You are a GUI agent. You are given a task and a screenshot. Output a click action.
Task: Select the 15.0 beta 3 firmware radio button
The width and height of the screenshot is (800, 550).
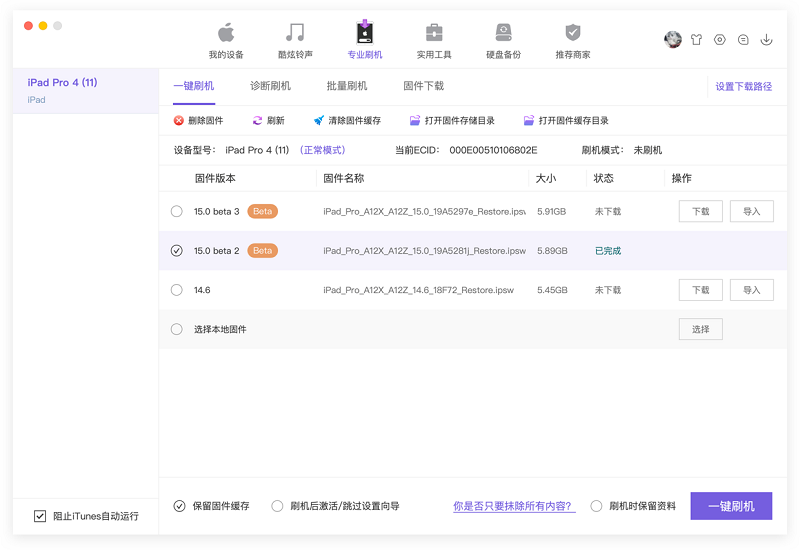[177, 212]
